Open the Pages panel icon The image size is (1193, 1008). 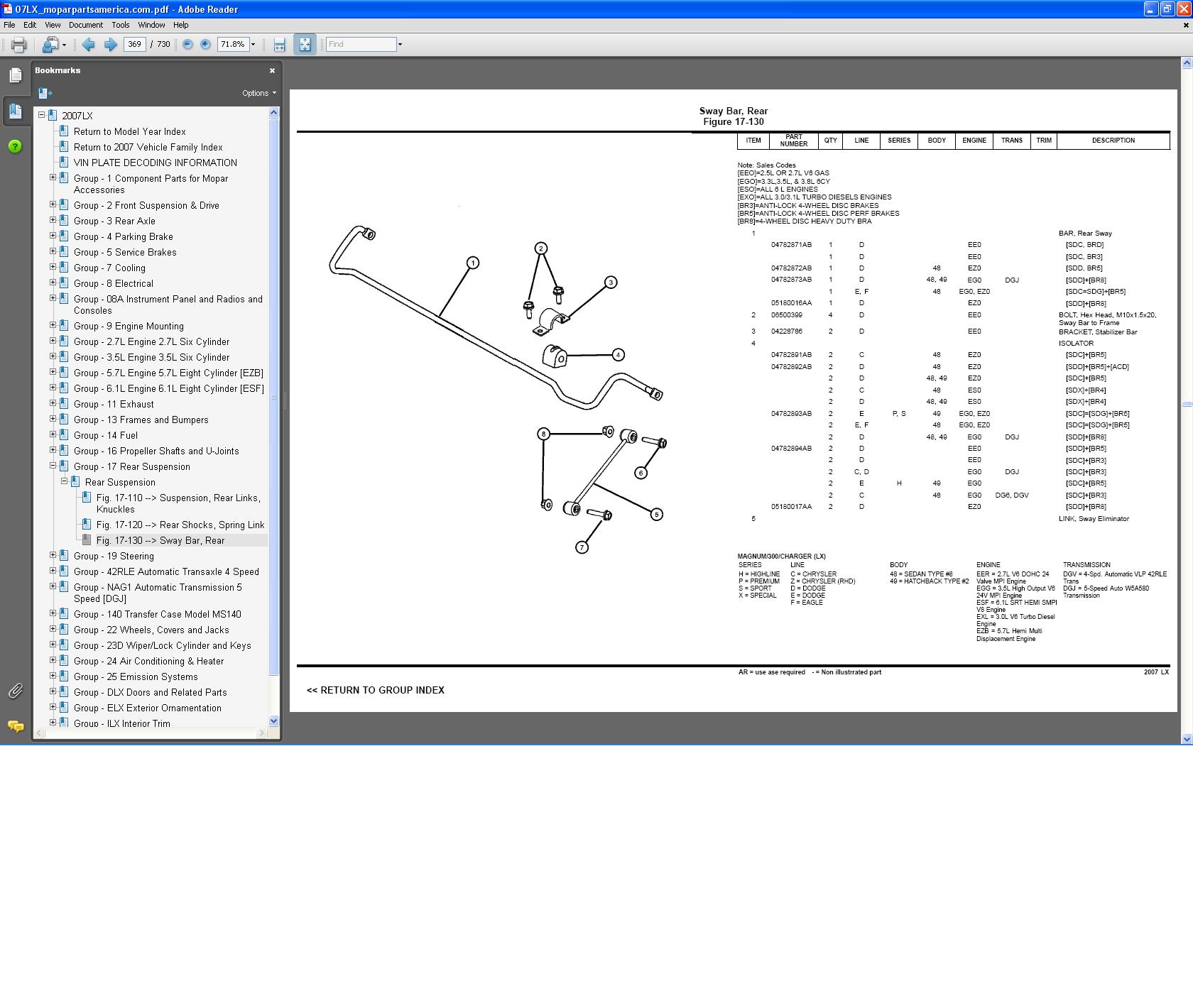pyautogui.click(x=16, y=74)
